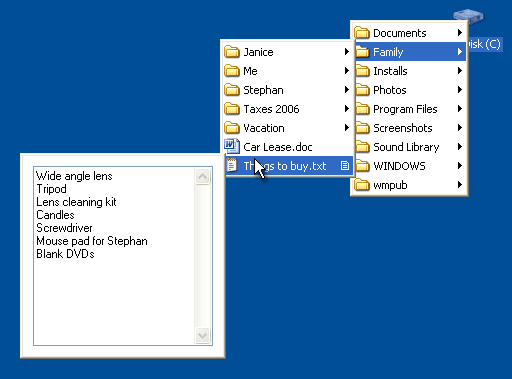Click the Family folder icon
Screen dimensions: 512x379
coord(362,52)
